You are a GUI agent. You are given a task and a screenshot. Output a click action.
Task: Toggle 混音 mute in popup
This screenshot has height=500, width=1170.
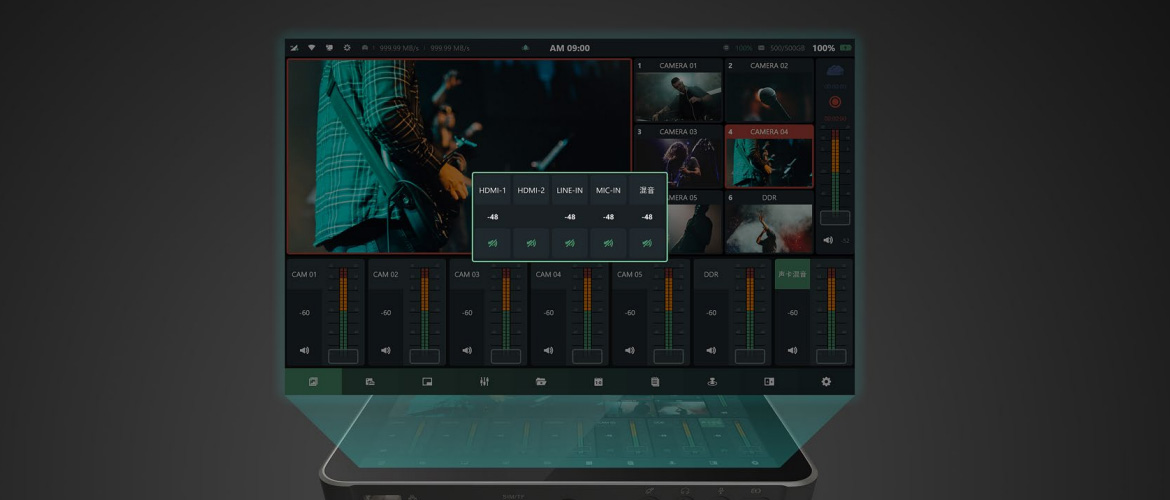tap(647, 243)
